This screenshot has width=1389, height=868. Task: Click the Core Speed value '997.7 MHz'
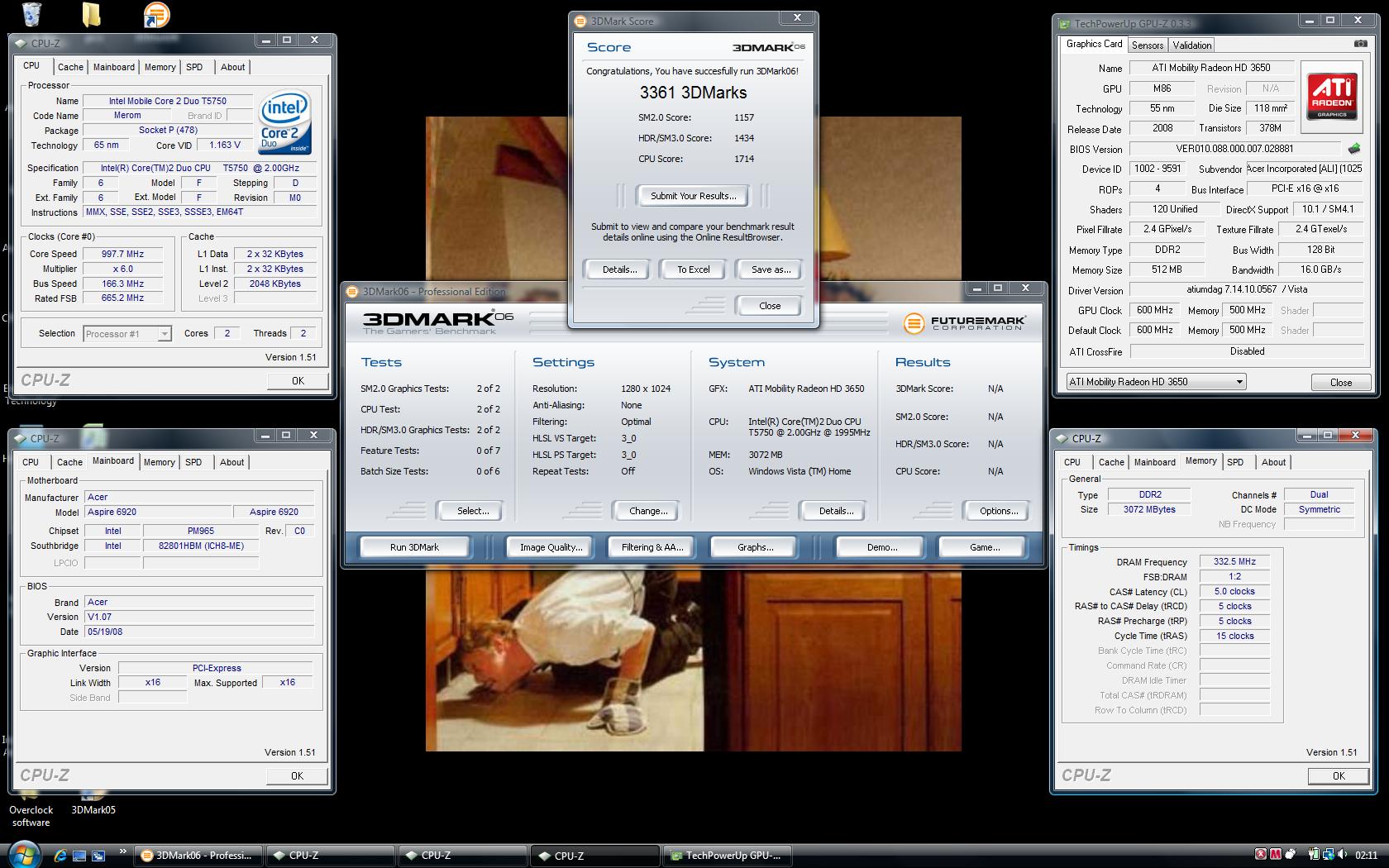pos(122,254)
